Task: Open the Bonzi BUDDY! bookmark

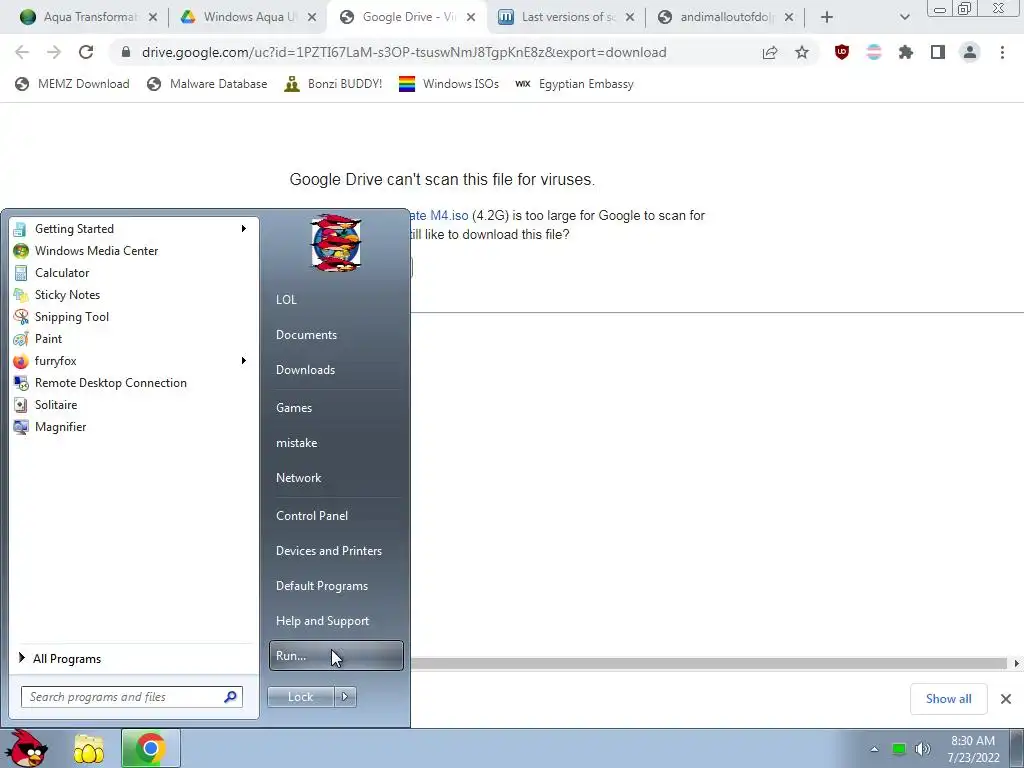Action: click(333, 84)
